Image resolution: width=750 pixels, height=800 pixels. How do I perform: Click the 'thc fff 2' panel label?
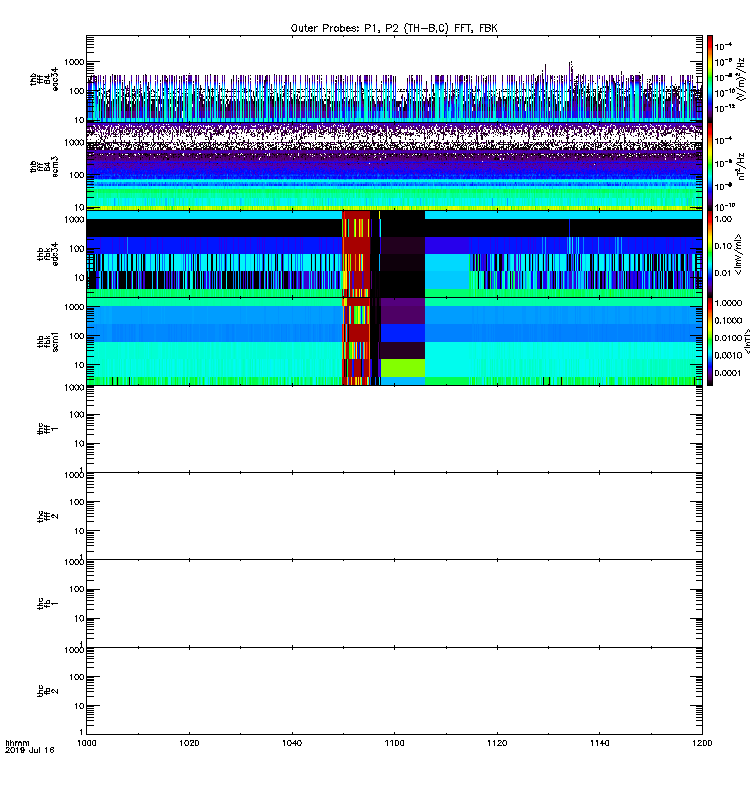coord(48,516)
